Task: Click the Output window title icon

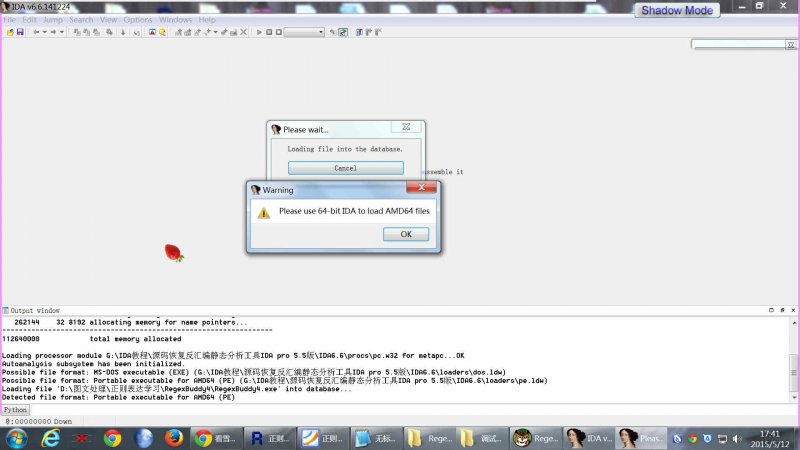Action: (5, 310)
